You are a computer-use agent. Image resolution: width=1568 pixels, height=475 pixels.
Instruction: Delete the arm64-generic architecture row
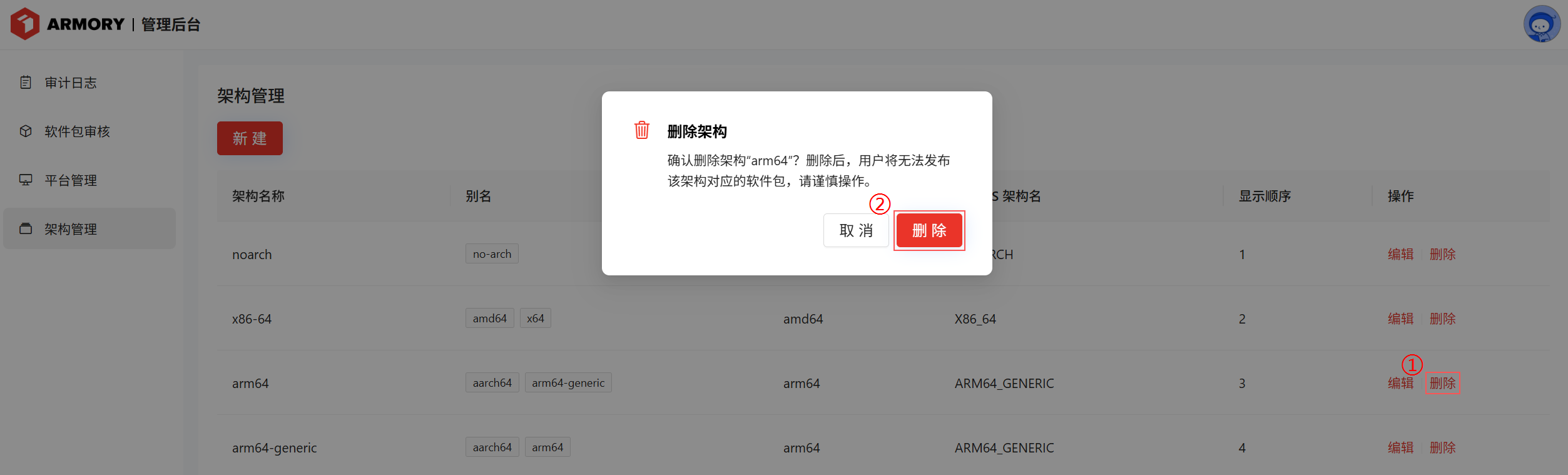click(x=1442, y=447)
